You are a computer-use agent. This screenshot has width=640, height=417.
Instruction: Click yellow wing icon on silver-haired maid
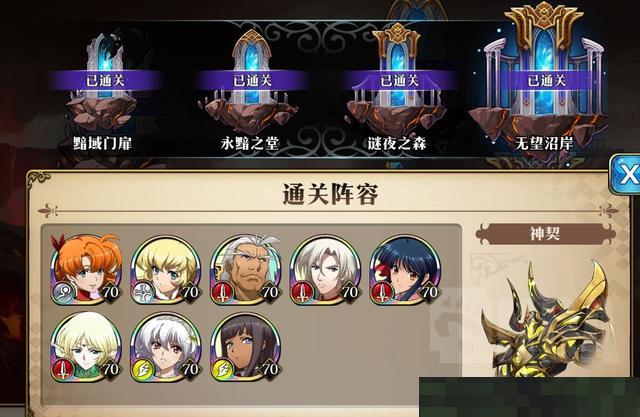(x=144, y=370)
